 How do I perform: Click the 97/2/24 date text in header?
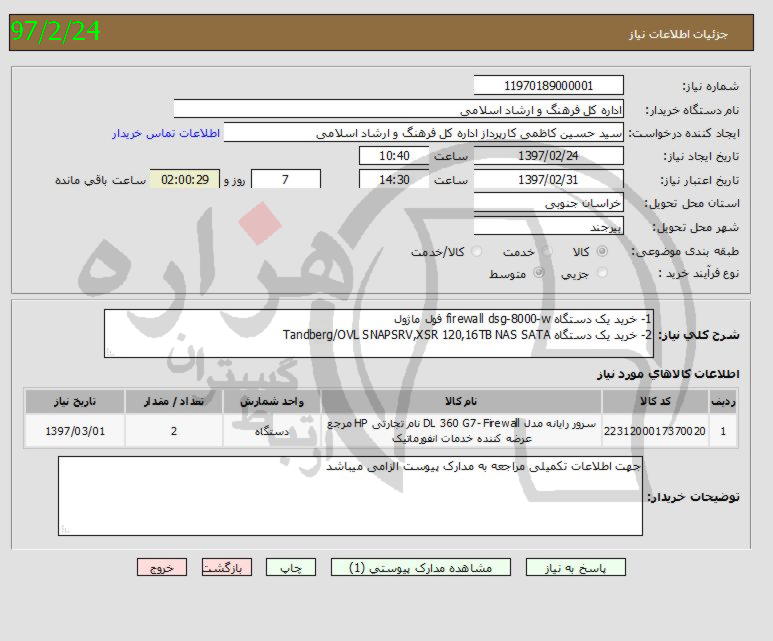tap(56, 31)
